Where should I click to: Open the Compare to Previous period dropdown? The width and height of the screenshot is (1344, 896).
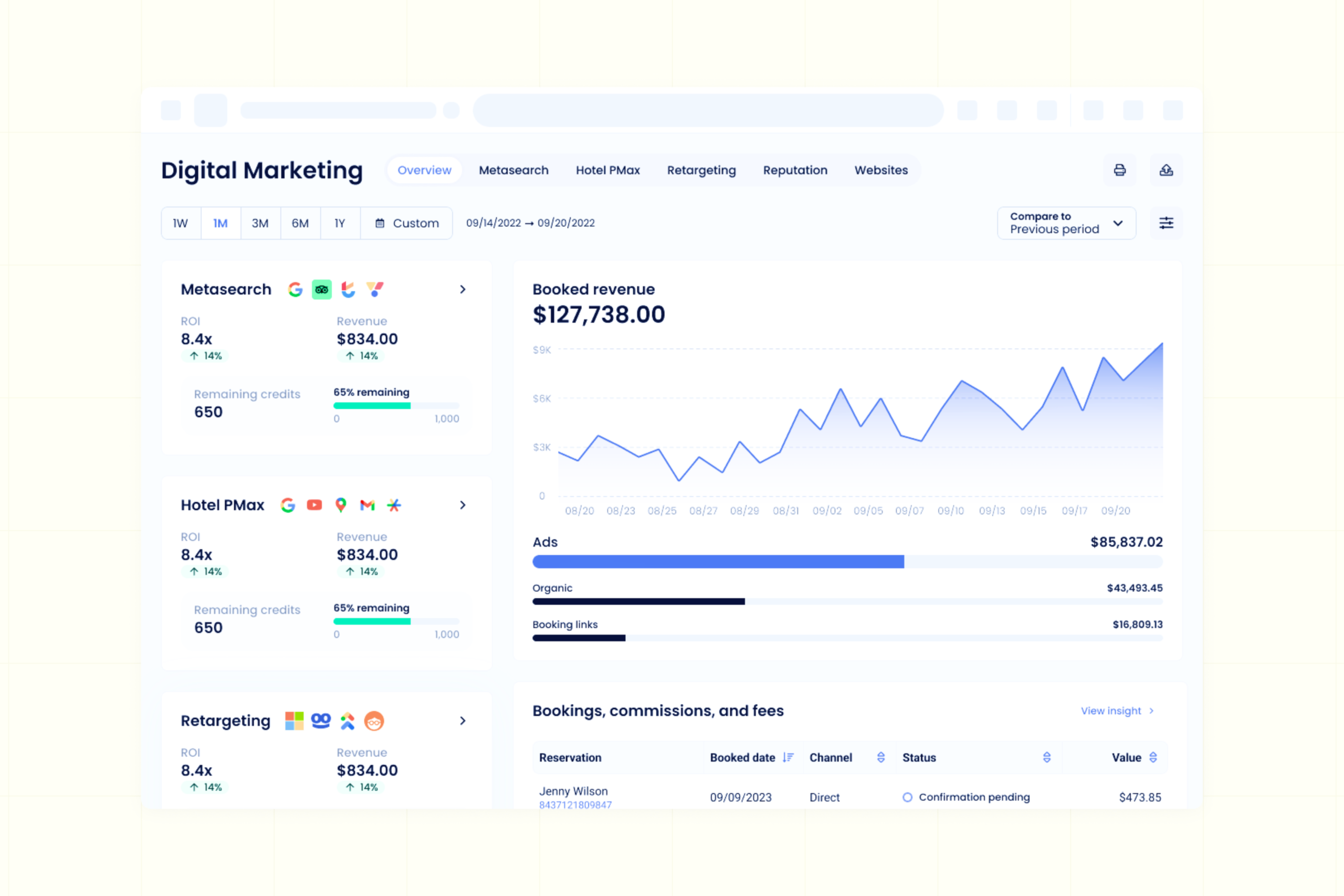pyautogui.click(x=1066, y=223)
